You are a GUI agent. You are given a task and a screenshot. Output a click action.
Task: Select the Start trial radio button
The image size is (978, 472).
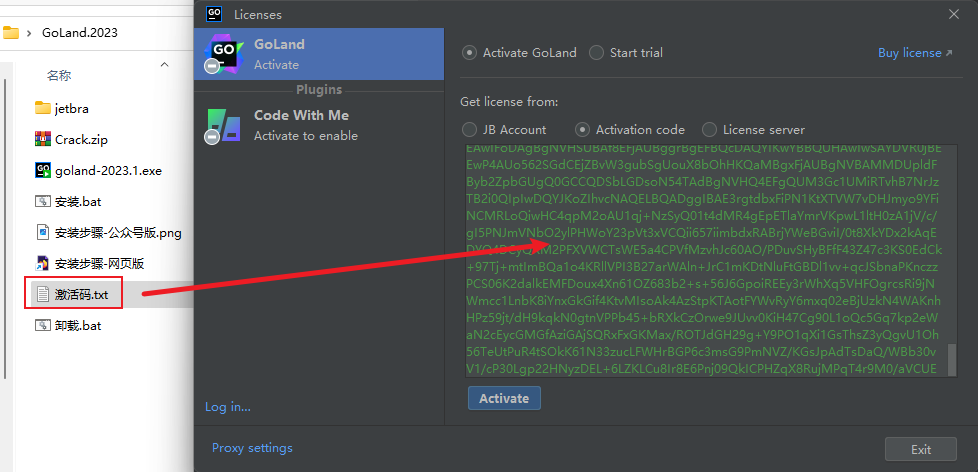coord(596,53)
